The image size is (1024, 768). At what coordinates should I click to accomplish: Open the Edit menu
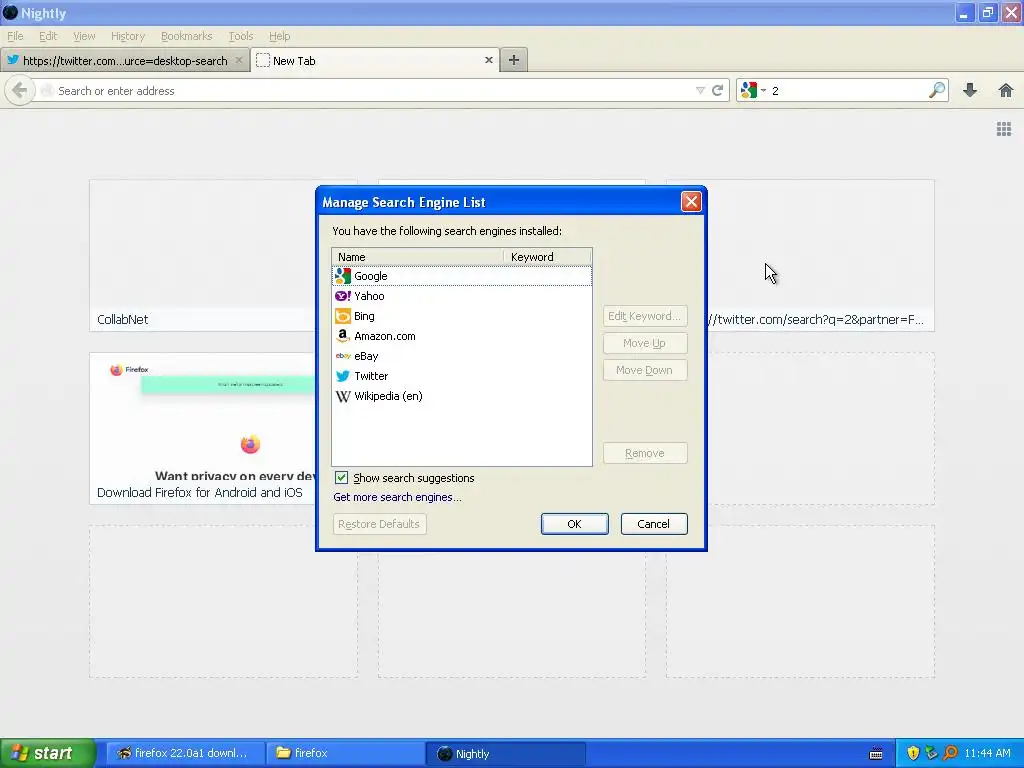click(48, 36)
